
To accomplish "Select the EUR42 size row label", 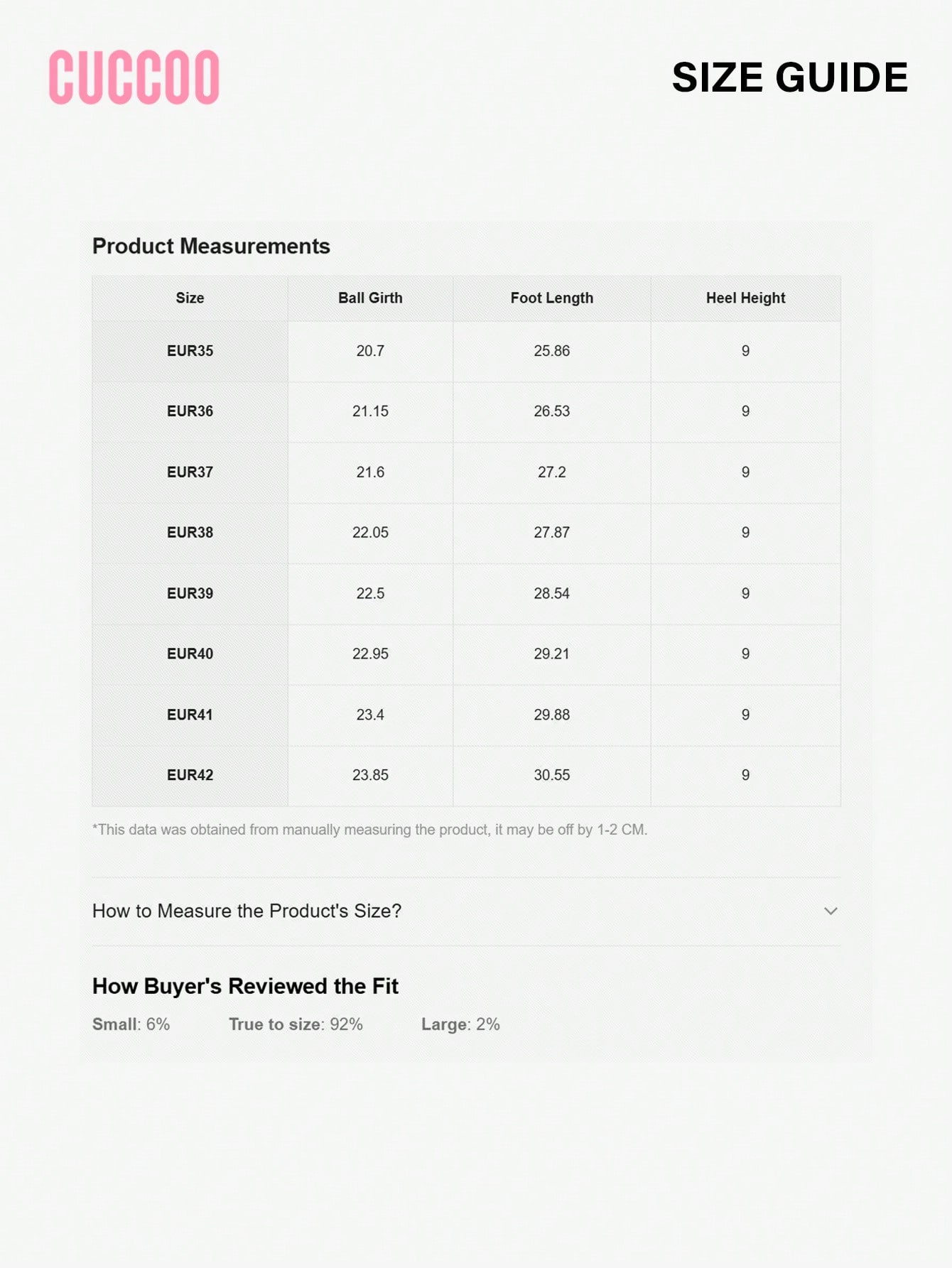I will (x=190, y=775).
